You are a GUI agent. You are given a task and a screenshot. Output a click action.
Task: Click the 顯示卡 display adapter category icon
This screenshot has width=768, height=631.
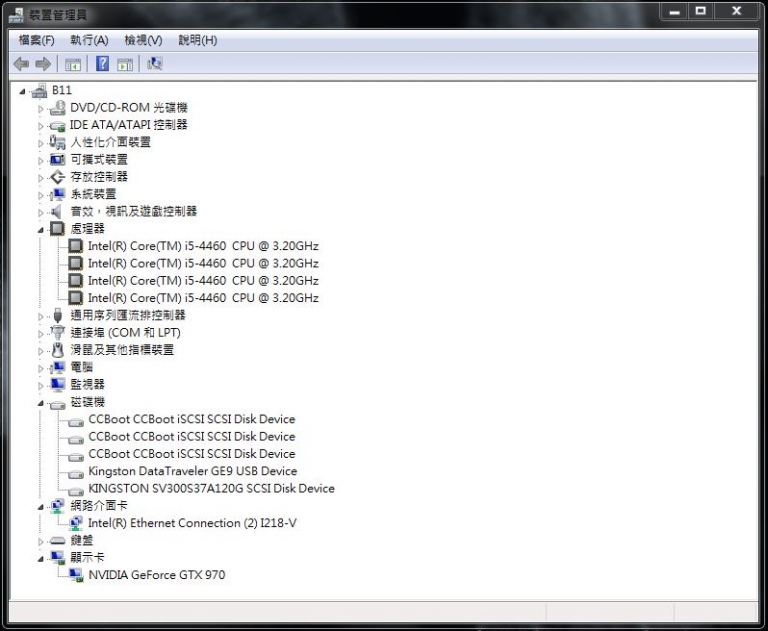57,558
